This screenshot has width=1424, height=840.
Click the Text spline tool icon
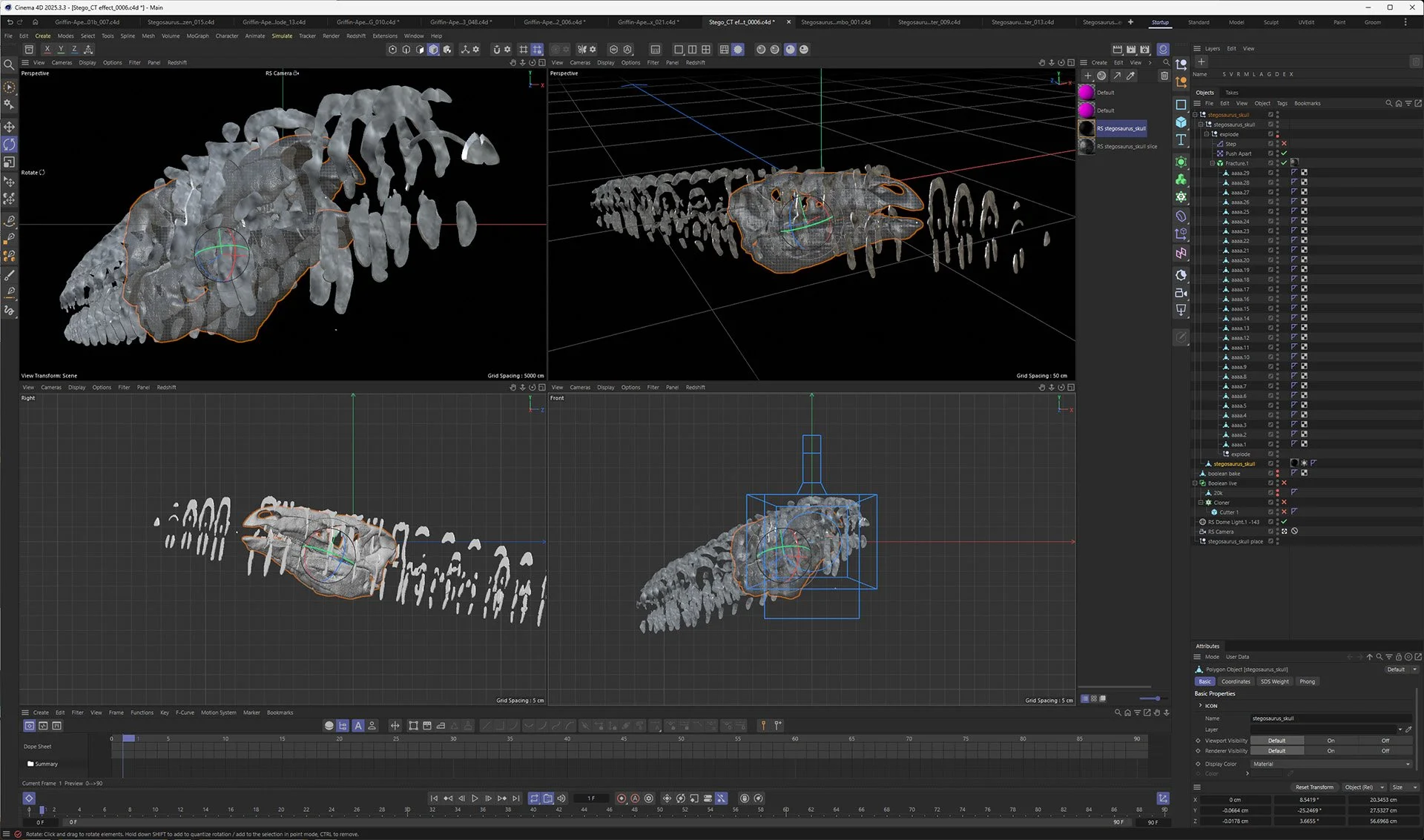point(1181,140)
